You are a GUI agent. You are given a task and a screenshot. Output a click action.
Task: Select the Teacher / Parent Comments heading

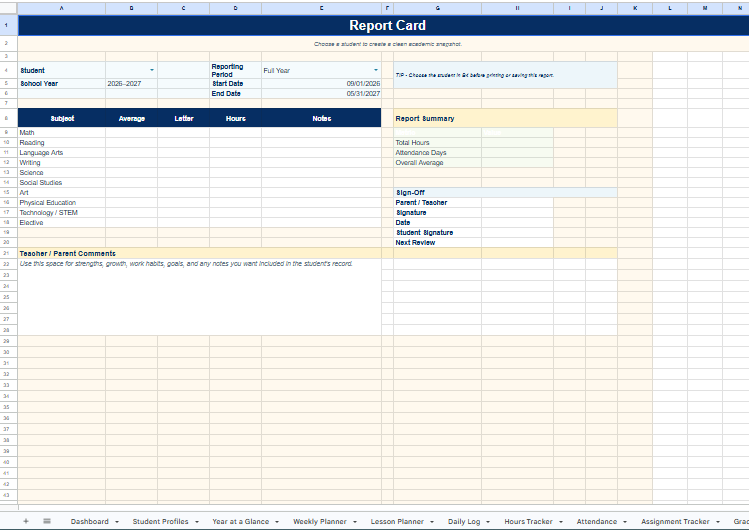coord(200,253)
